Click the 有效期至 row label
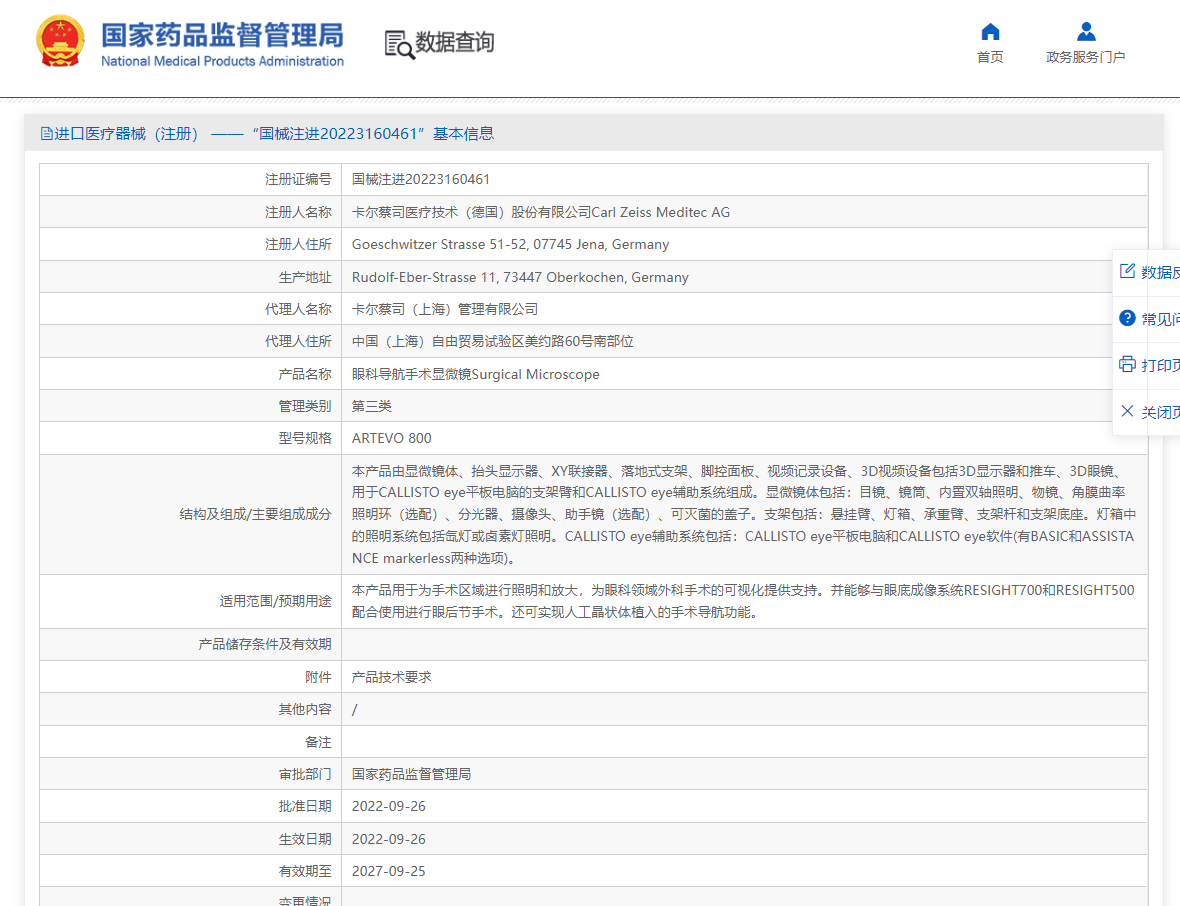The height and width of the screenshot is (906, 1180). (305, 871)
